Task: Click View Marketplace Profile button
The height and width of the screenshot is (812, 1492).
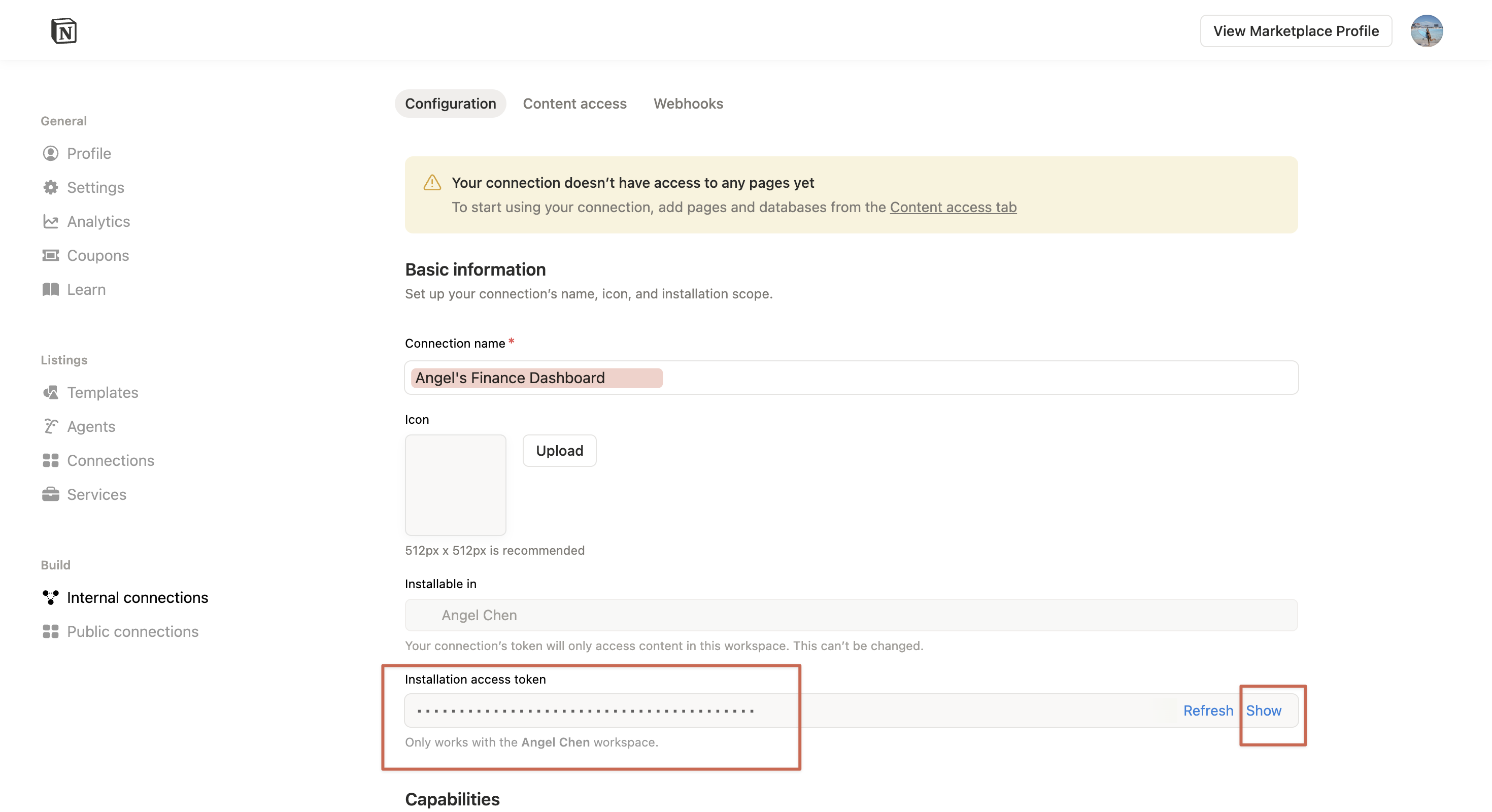Action: (1296, 30)
